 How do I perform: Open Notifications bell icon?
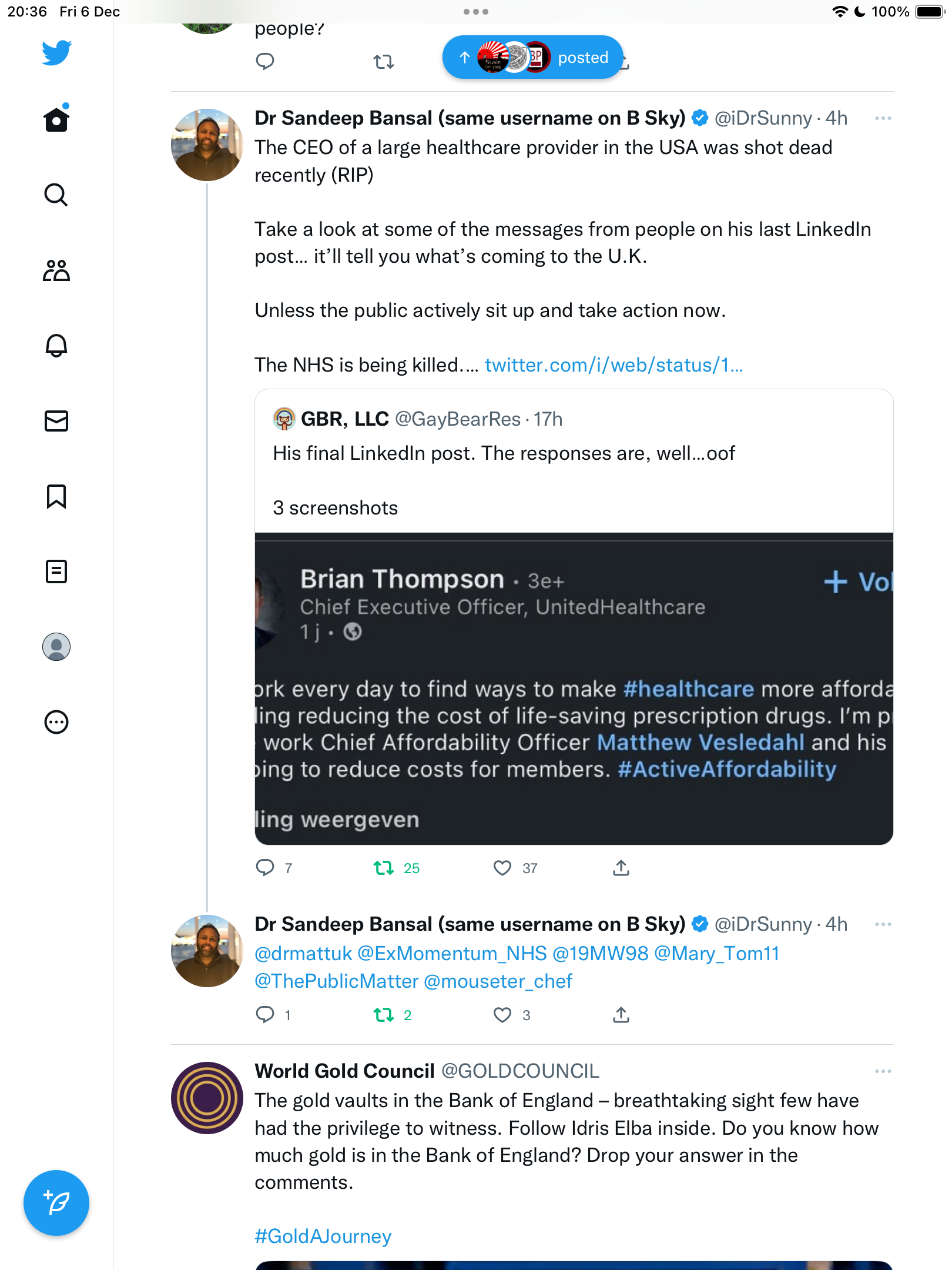(56, 346)
